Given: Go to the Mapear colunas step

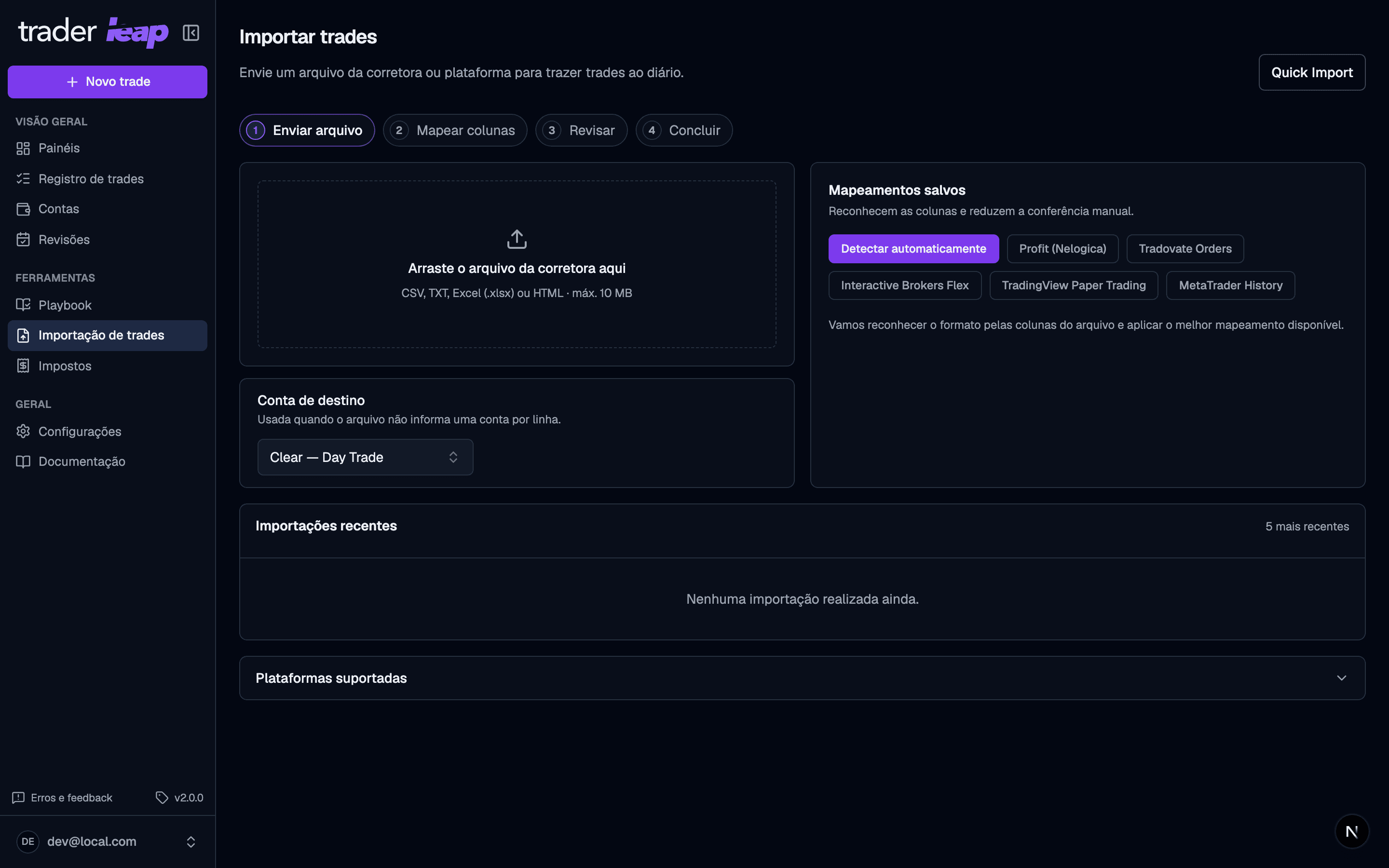Looking at the screenshot, I should 455,130.
